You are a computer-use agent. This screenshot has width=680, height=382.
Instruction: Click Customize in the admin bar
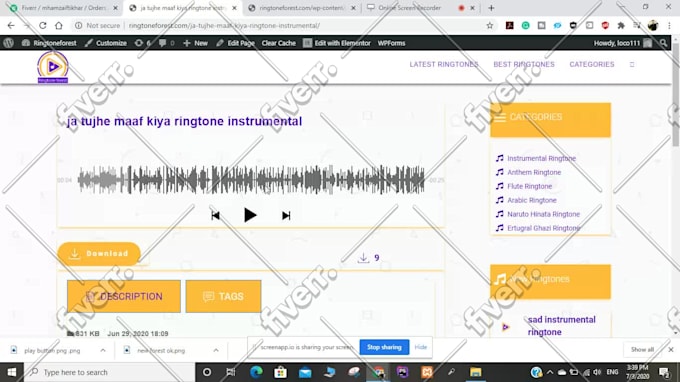pyautogui.click(x=106, y=43)
